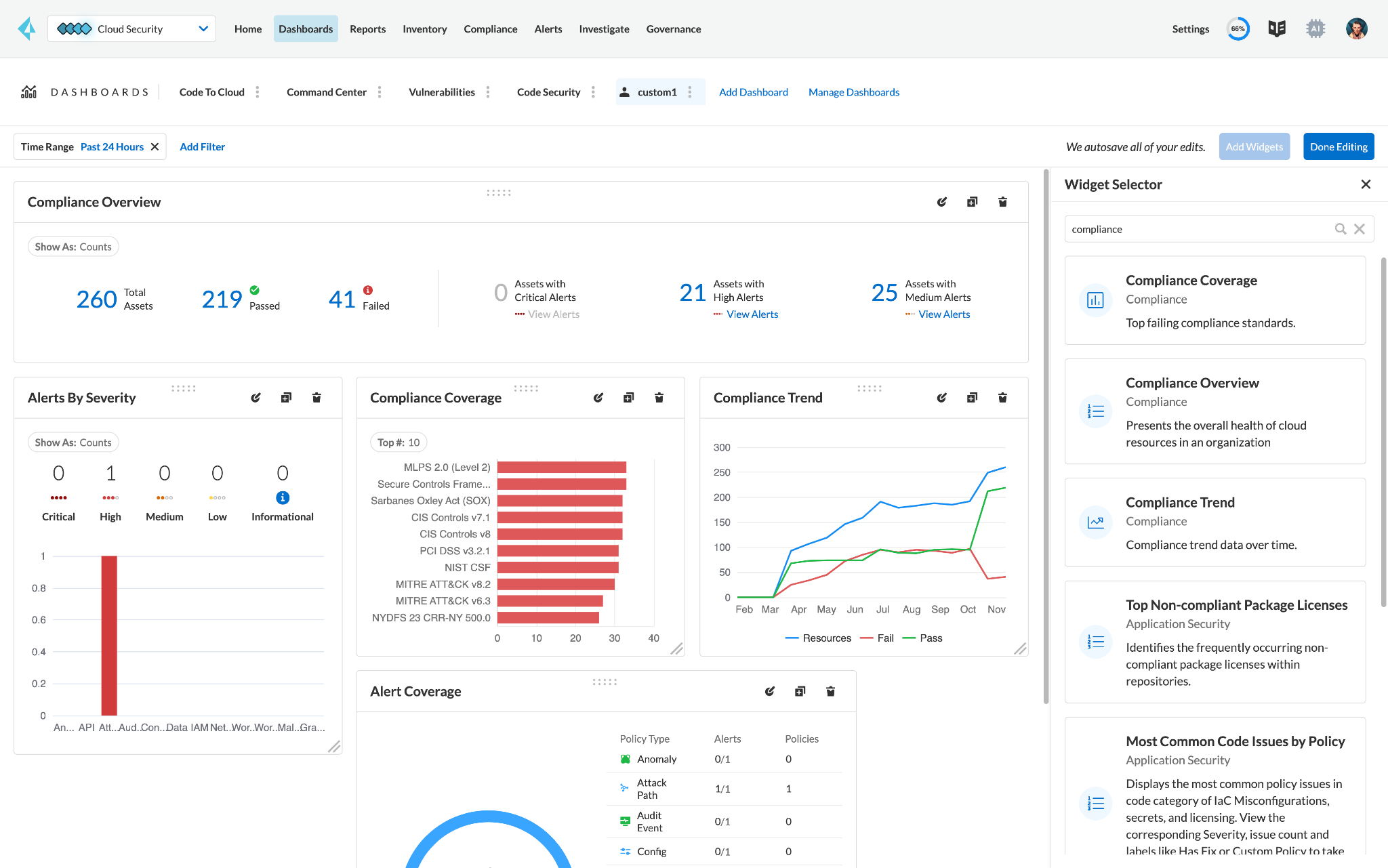Expand the custom1 dashboard options menu
The image size is (1388, 868).
(693, 92)
